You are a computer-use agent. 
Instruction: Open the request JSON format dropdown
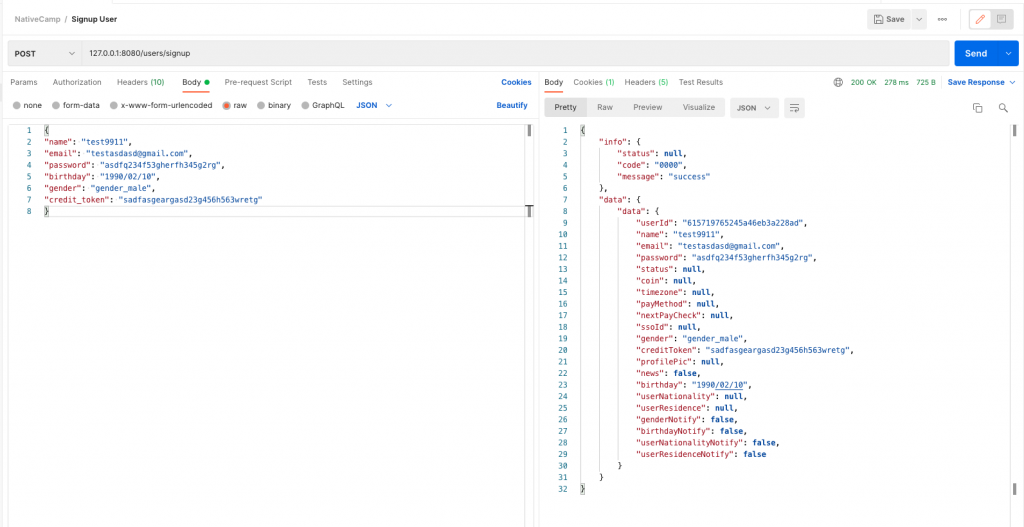click(x=374, y=105)
